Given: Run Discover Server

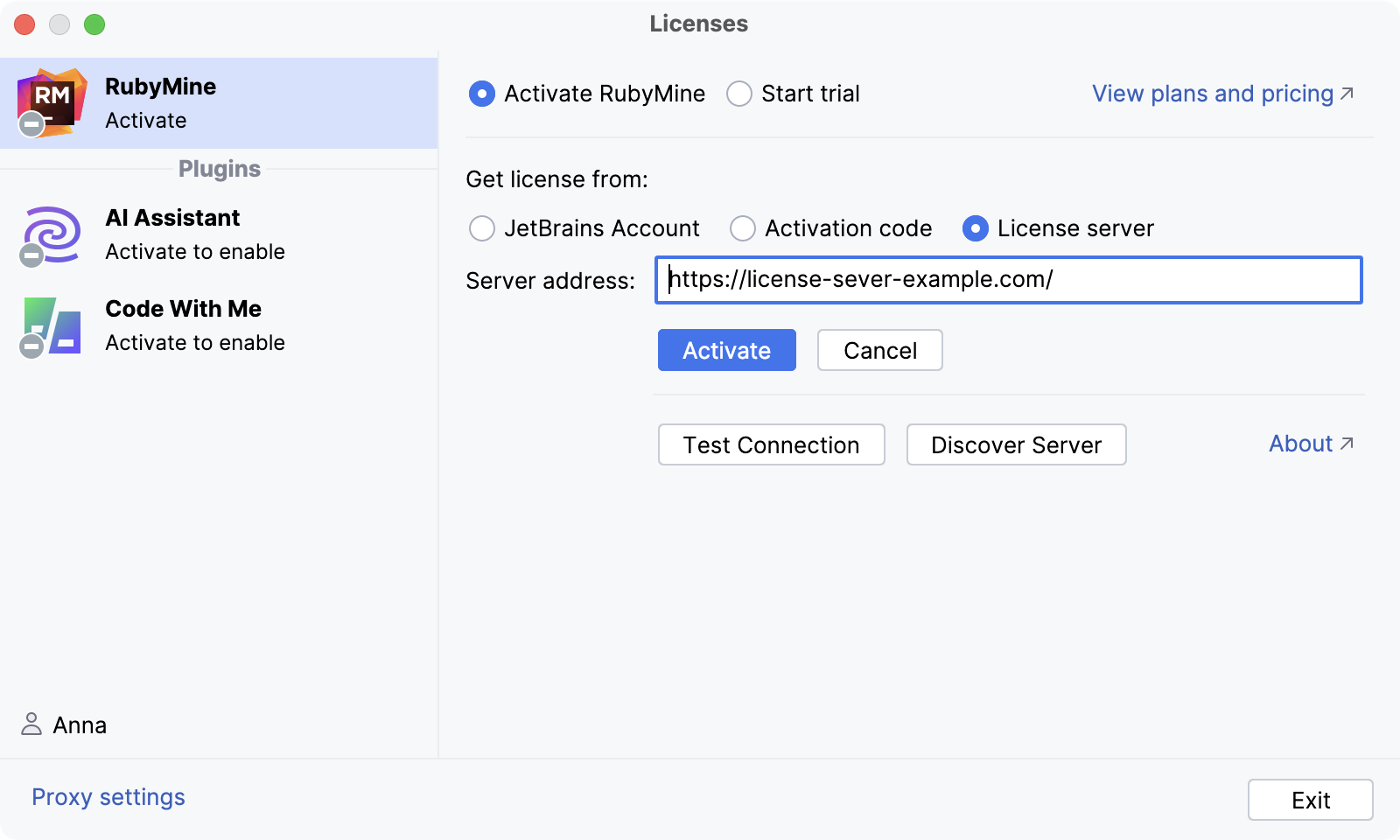Looking at the screenshot, I should (x=1016, y=444).
